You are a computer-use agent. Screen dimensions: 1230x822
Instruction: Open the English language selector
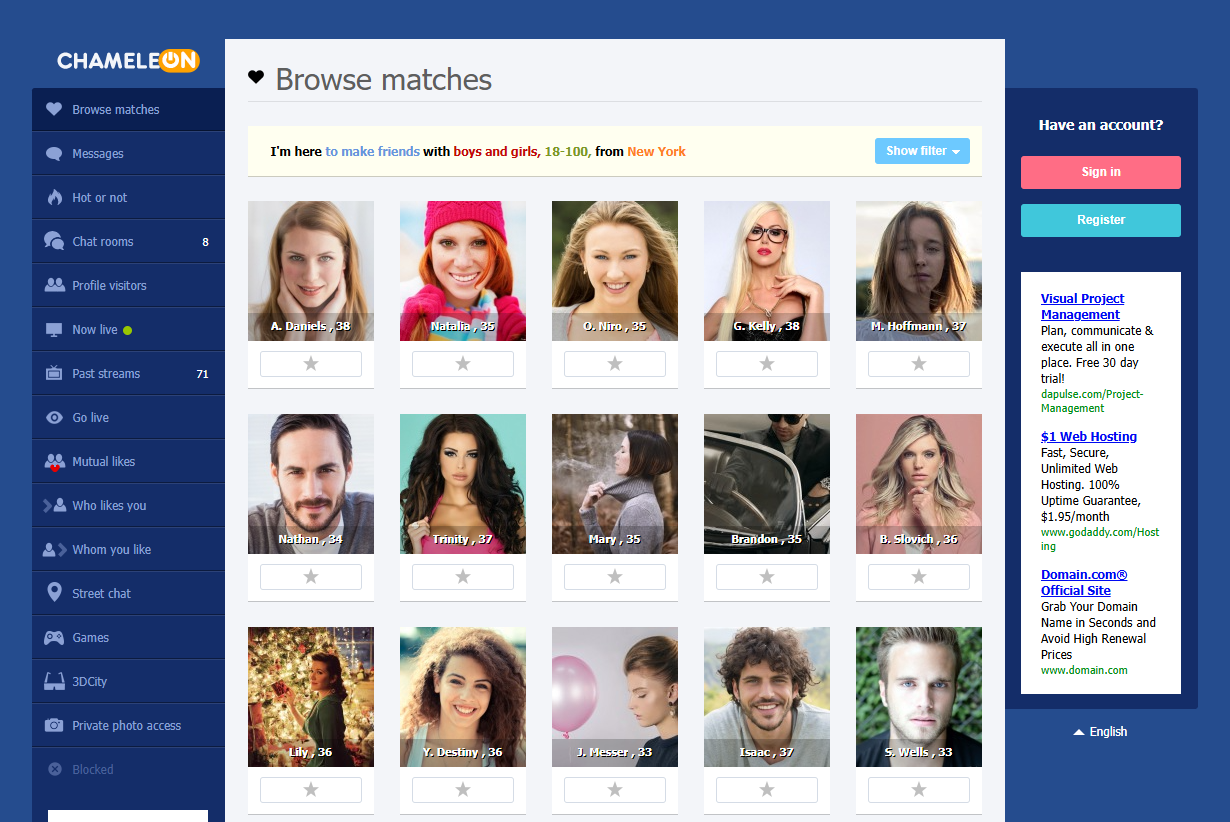[x=1100, y=732]
